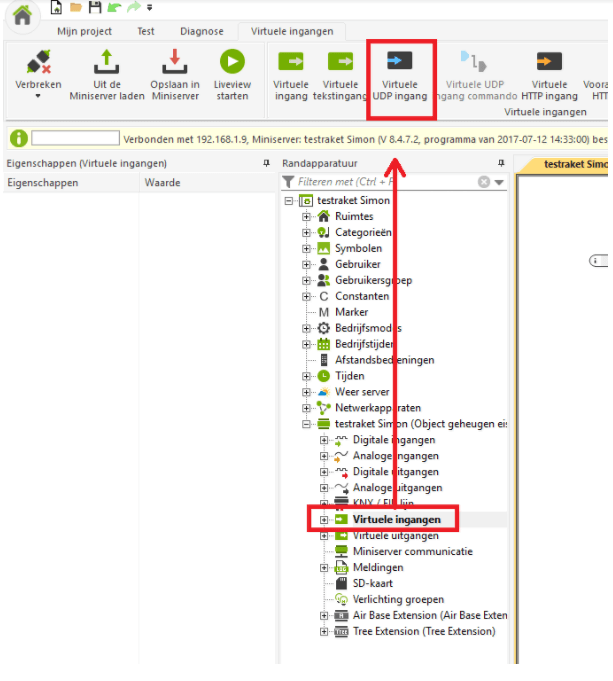Screen dimensions: 613x681
Task: Click the Virtuele HTTP ingang icon
Action: pos(549,63)
